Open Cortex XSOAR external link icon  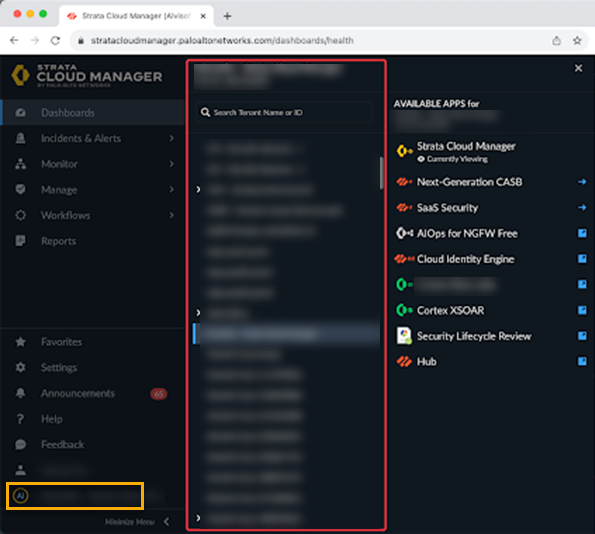582,310
